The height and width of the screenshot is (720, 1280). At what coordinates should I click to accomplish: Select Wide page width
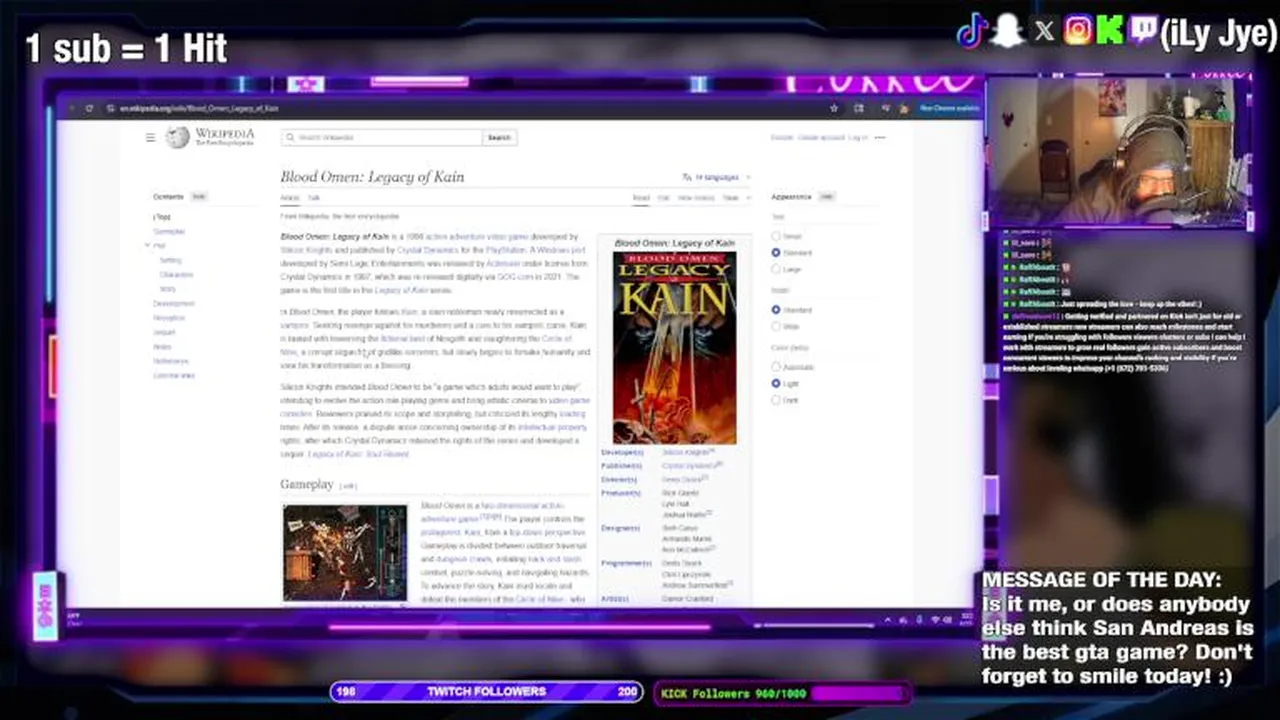coord(776,326)
